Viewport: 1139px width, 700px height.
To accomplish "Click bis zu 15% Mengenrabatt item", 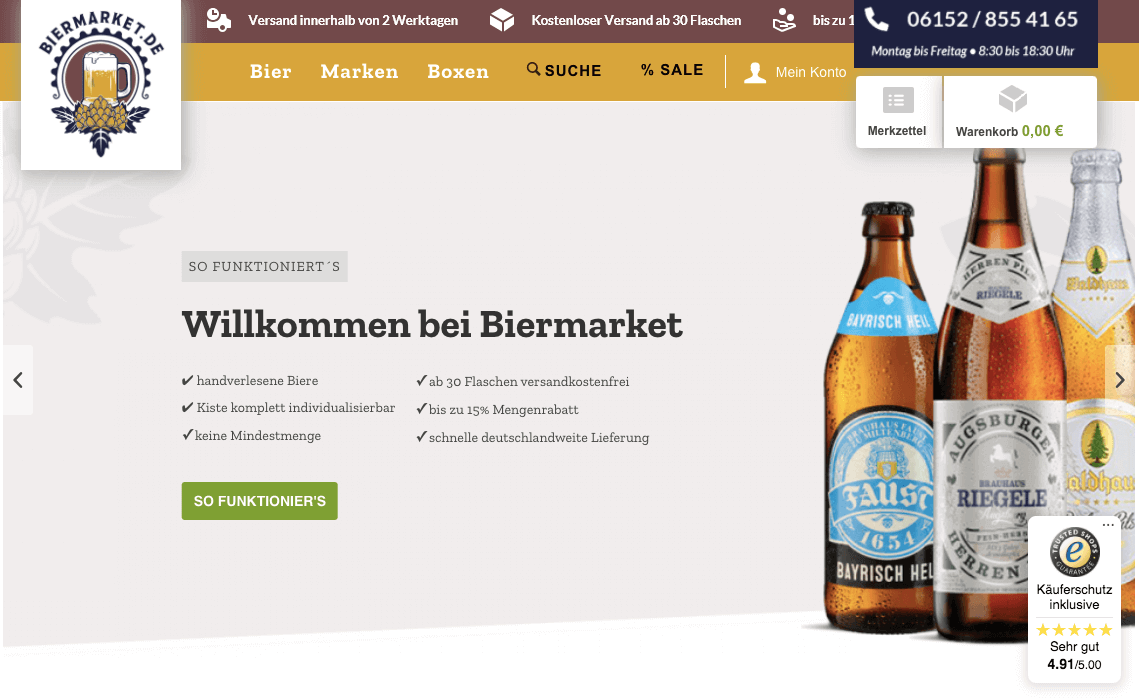I will click(x=497, y=410).
